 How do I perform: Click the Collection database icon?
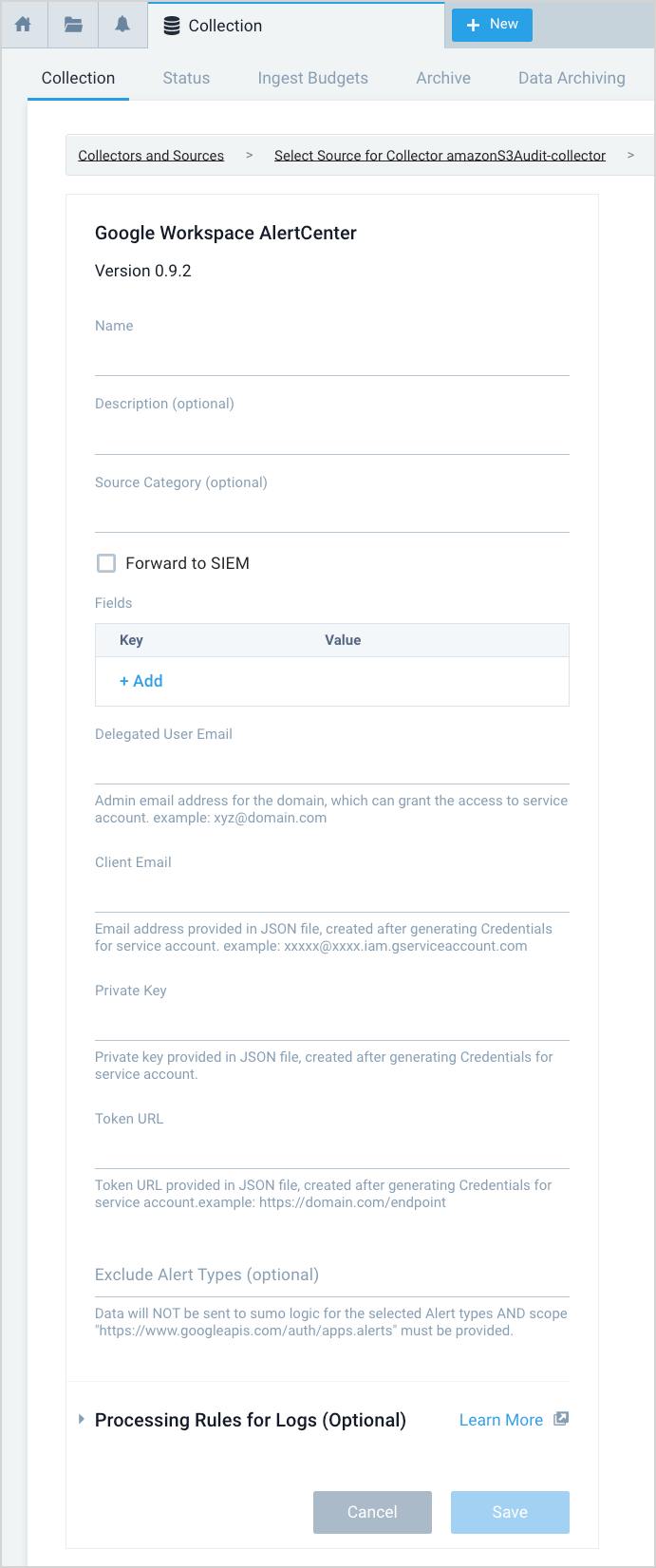tap(172, 26)
